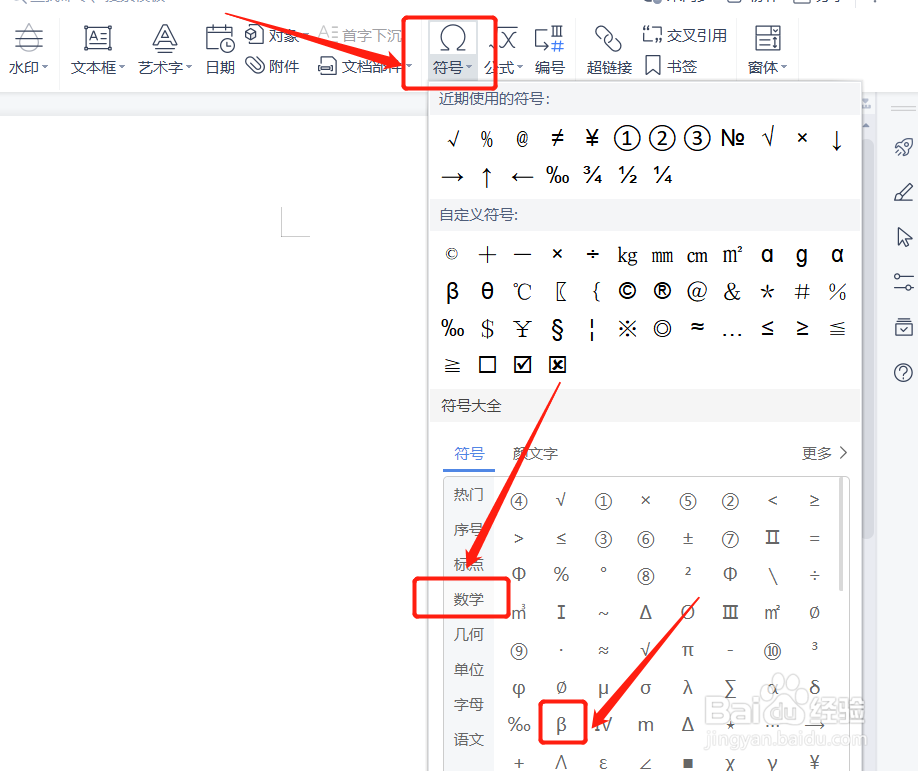
Task: Insert ④ from the symbol library
Action: tap(519, 501)
